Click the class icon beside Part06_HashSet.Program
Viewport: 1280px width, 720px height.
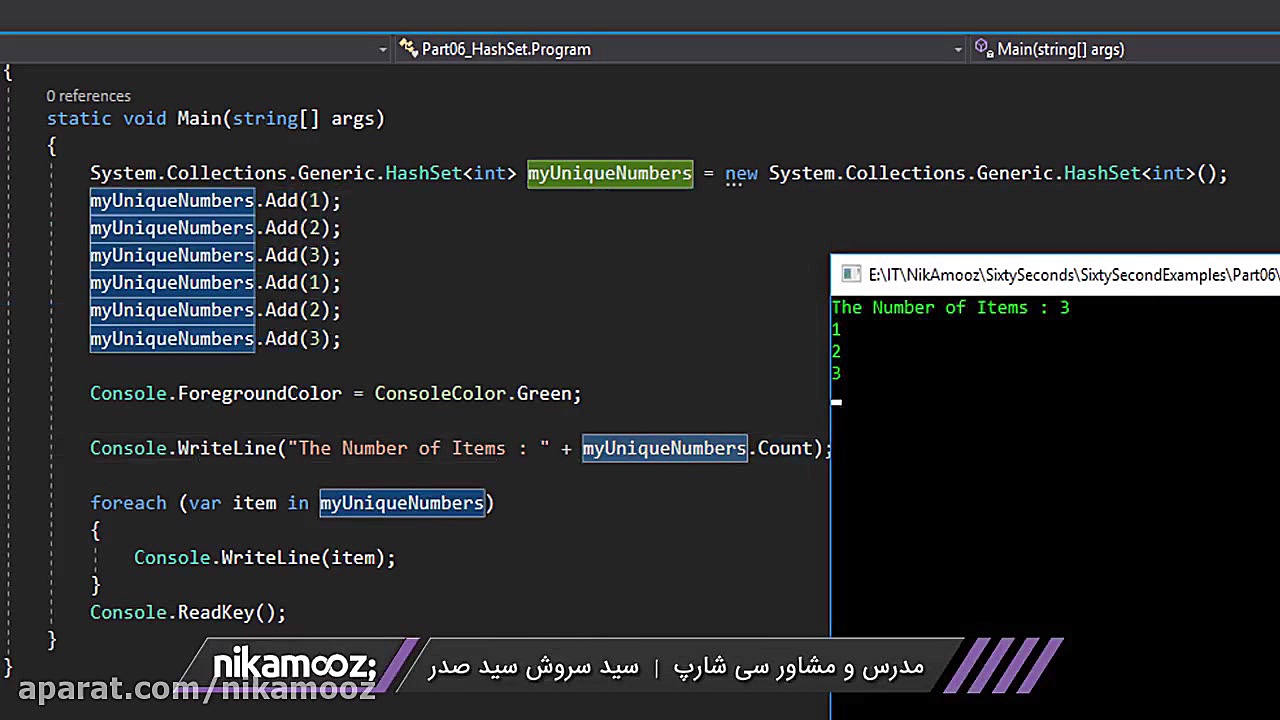[408, 48]
